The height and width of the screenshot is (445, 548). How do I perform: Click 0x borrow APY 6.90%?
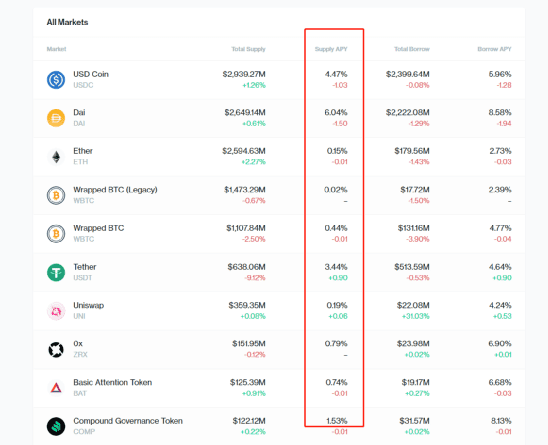[500, 344]
